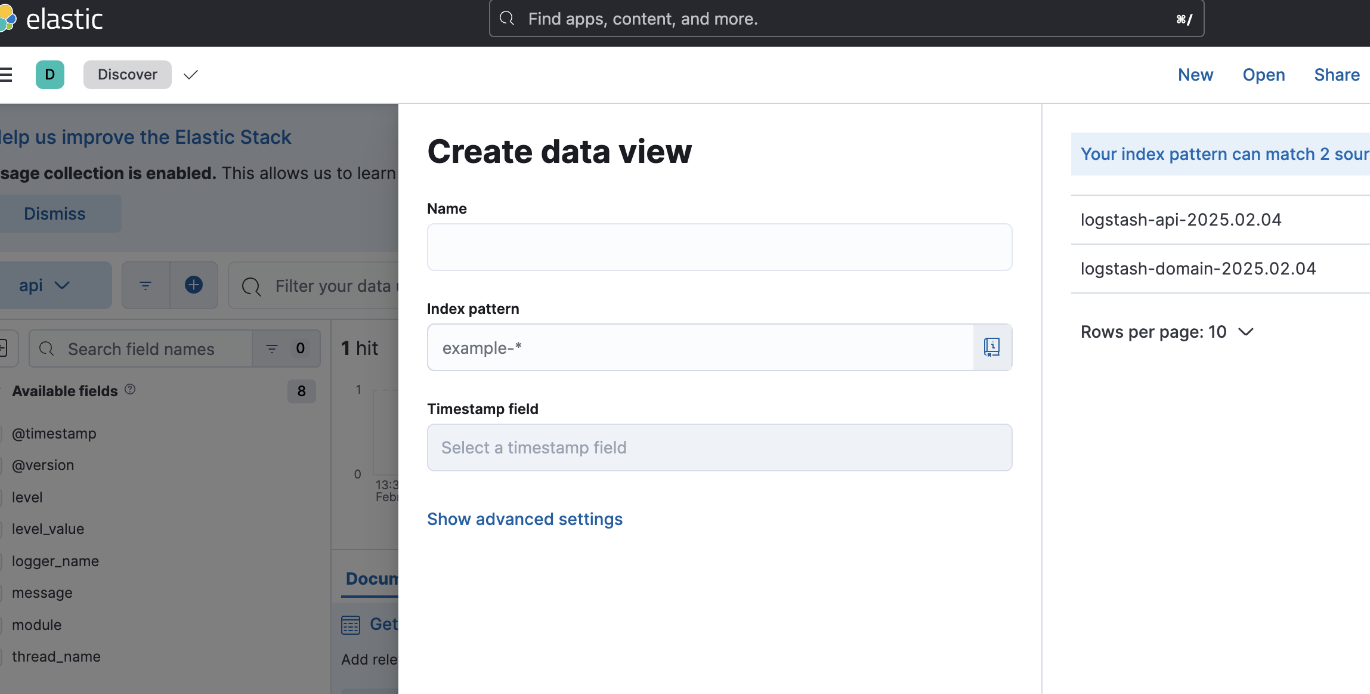Click the data view Name field
This screenshot has height=694, width=1370.
pos(719,247)
